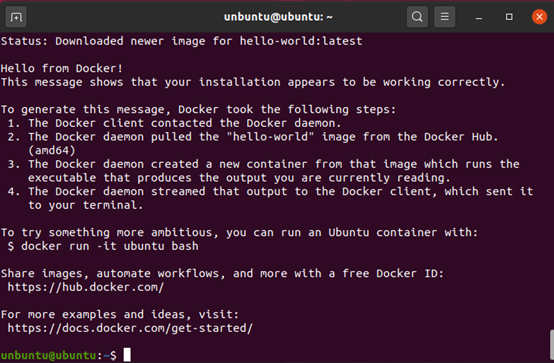Click the hub.docker.com URL
This screenshot has width=554, height=363.
point(86,287)
